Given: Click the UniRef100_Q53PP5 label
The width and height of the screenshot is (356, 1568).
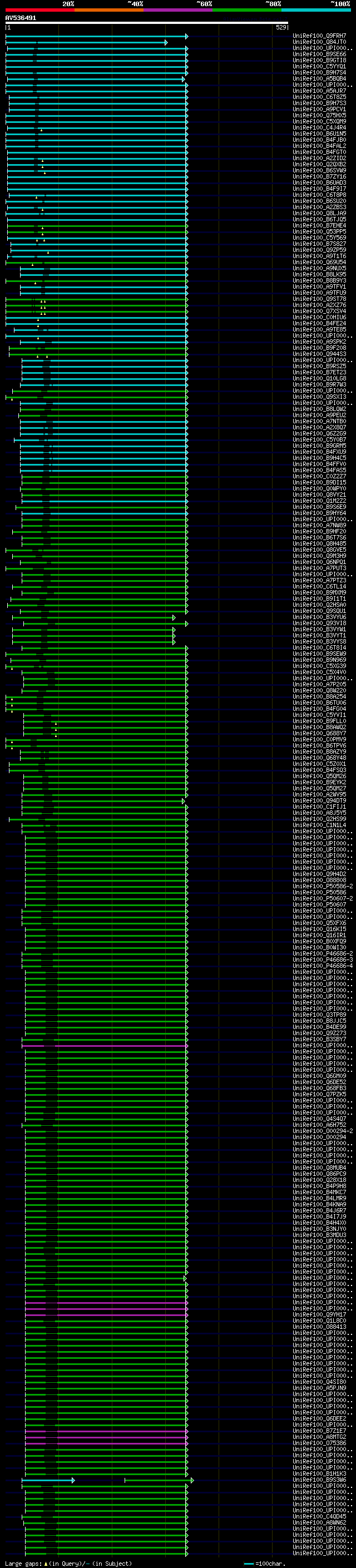Looking at the screenshot, I should coord(319,232).
